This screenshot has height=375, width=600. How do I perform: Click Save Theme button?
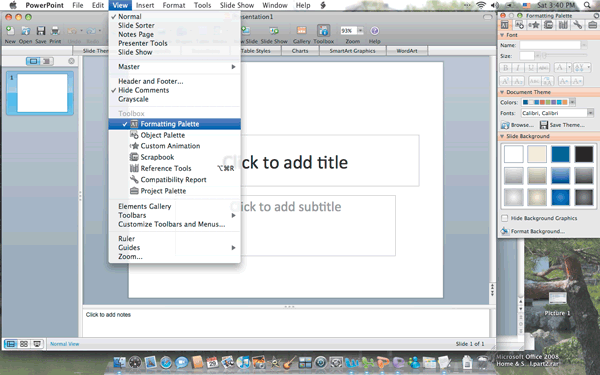[562, 125]
